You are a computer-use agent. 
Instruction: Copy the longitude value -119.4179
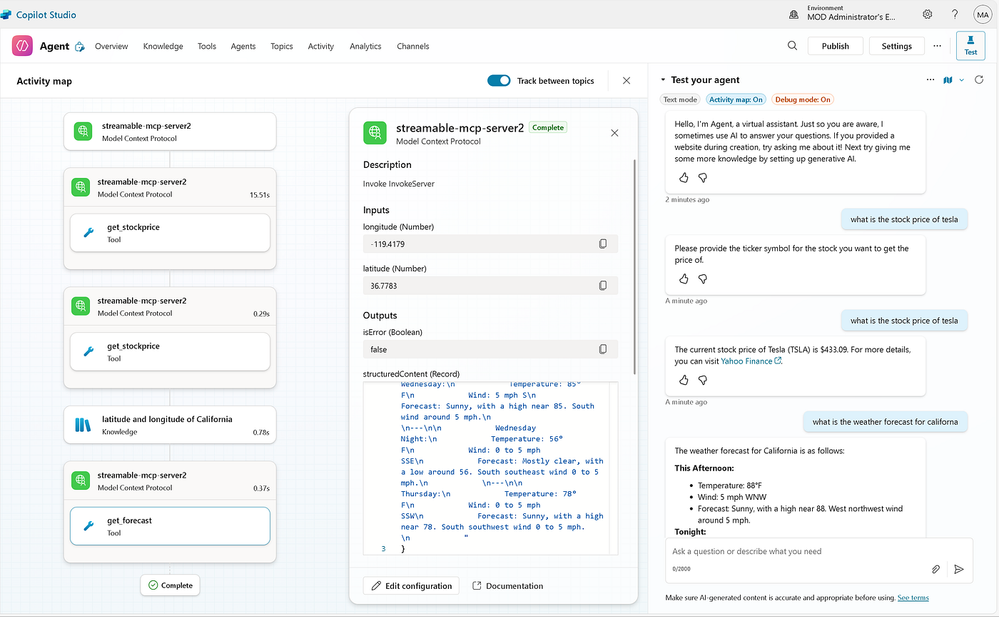(x=603, y=244)
